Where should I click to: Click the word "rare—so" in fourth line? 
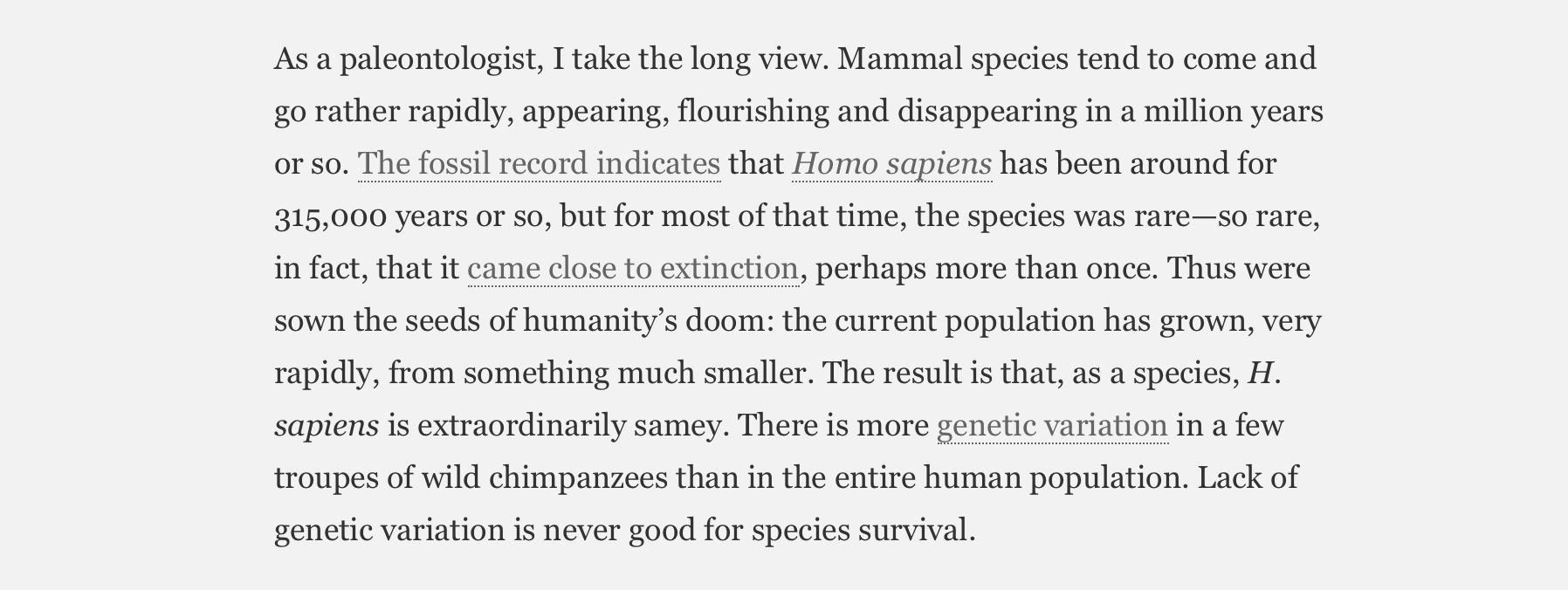(1190, 216)
